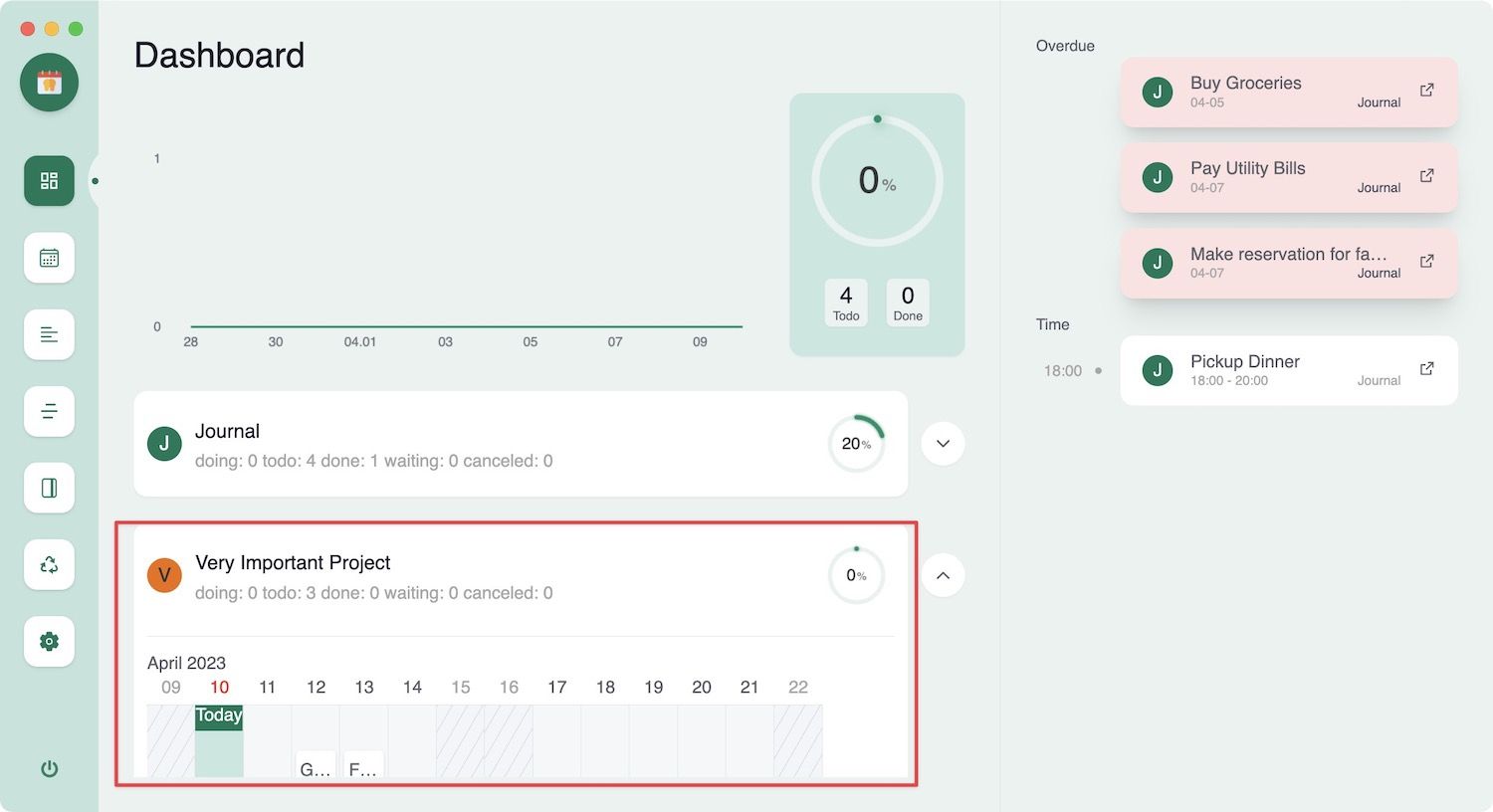
Task: Open Buy Groceries in external window
Action: tap(1426, 91)
